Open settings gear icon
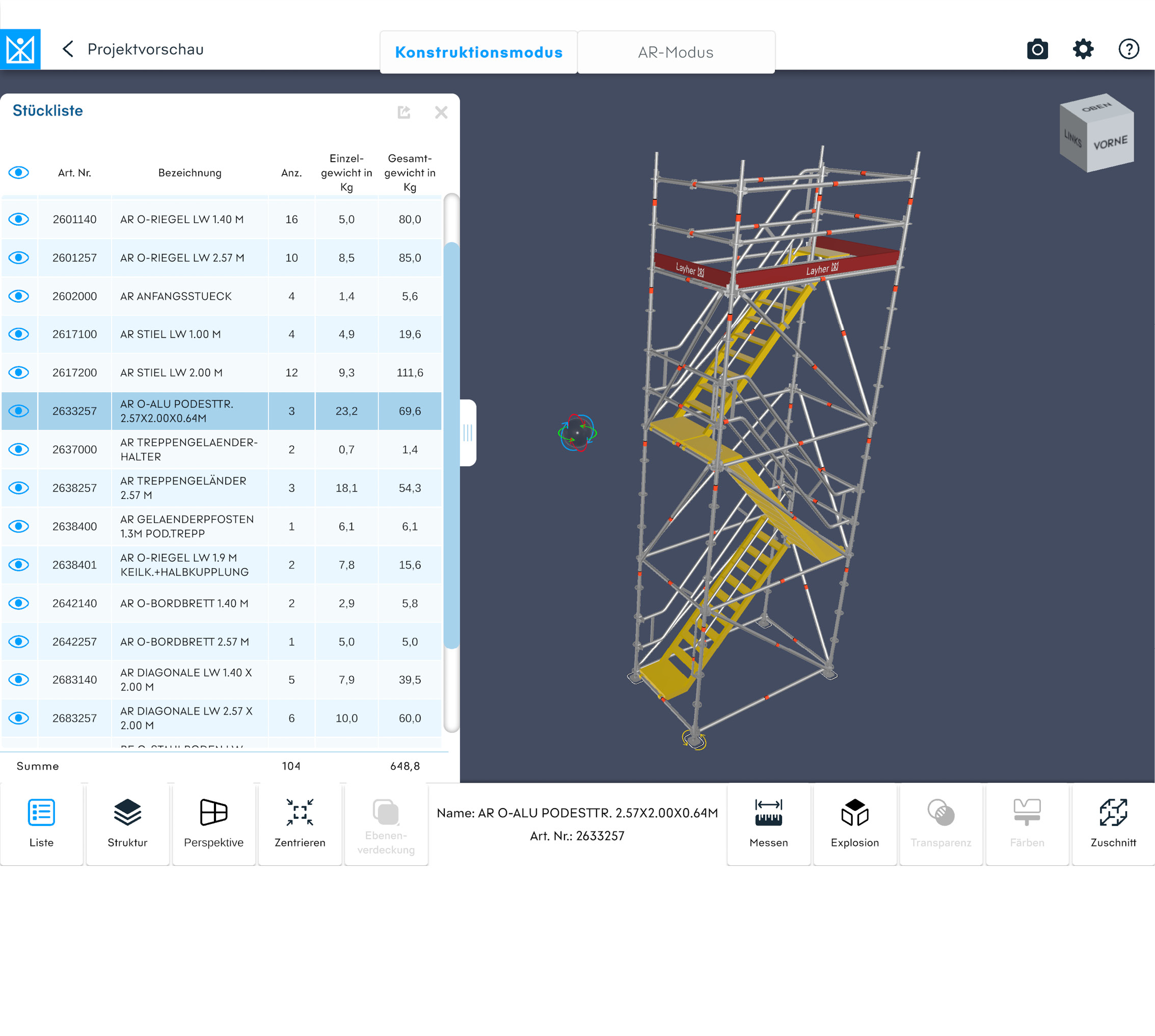The image size is (1155, 1036). 1083,49
